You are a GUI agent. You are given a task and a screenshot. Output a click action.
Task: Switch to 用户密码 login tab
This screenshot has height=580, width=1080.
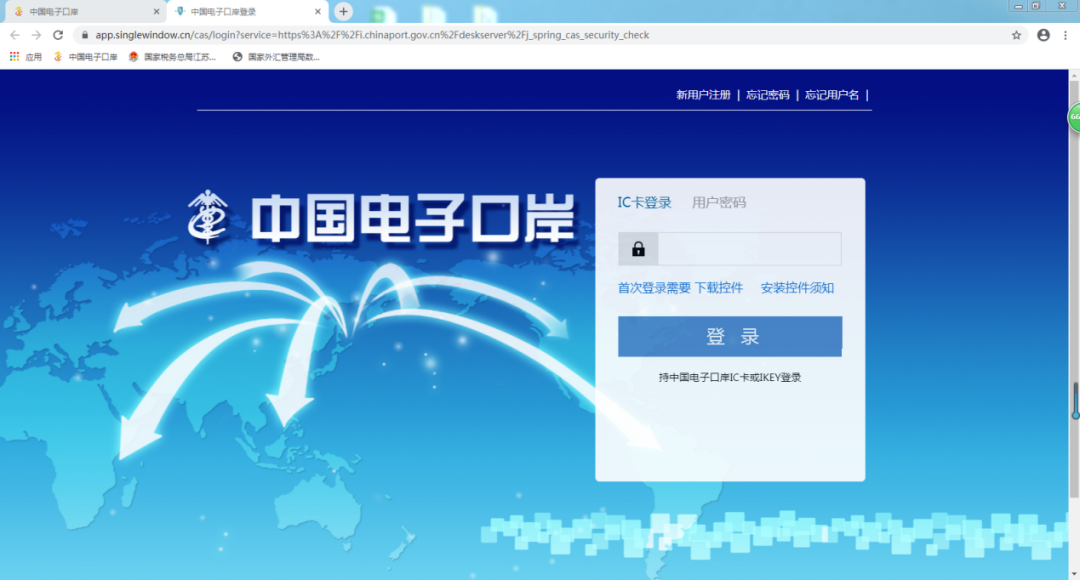tap(718, 203)
